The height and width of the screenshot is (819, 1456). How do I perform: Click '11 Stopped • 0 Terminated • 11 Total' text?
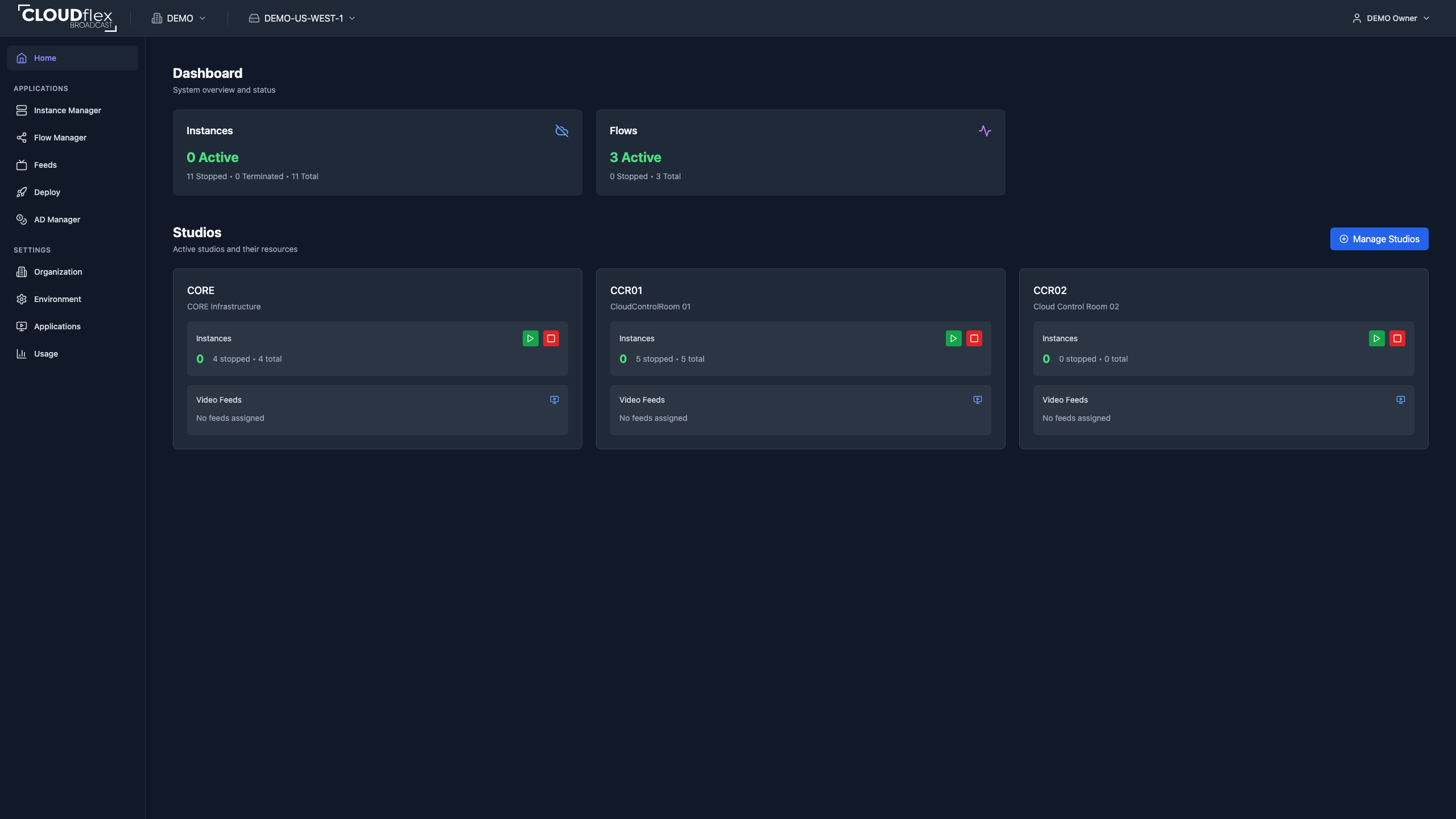pos(253,176)
